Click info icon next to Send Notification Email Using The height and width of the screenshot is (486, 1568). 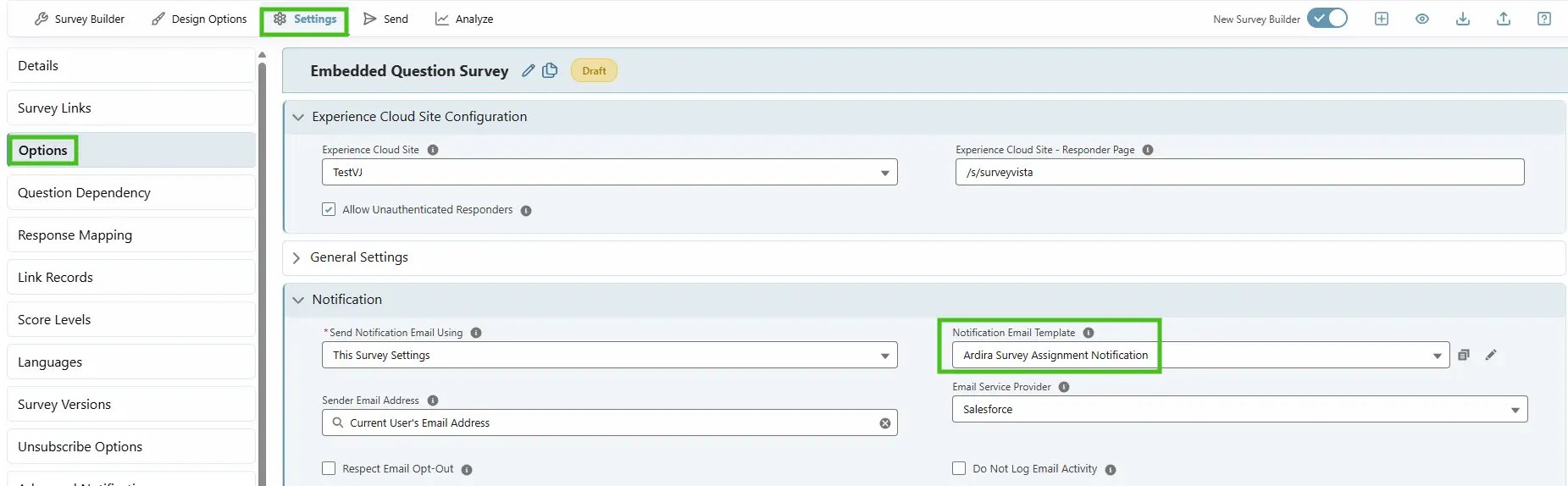click(476, 333)
